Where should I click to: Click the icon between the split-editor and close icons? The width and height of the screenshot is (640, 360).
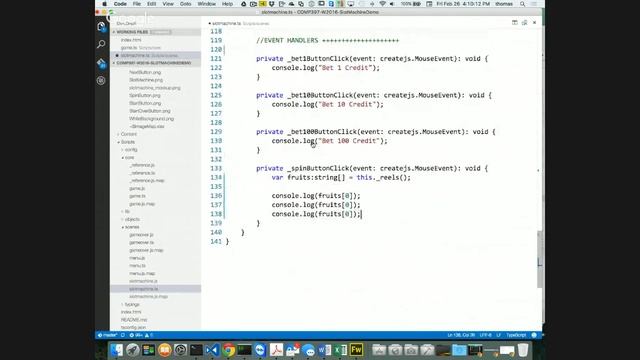tap(524, 23)
